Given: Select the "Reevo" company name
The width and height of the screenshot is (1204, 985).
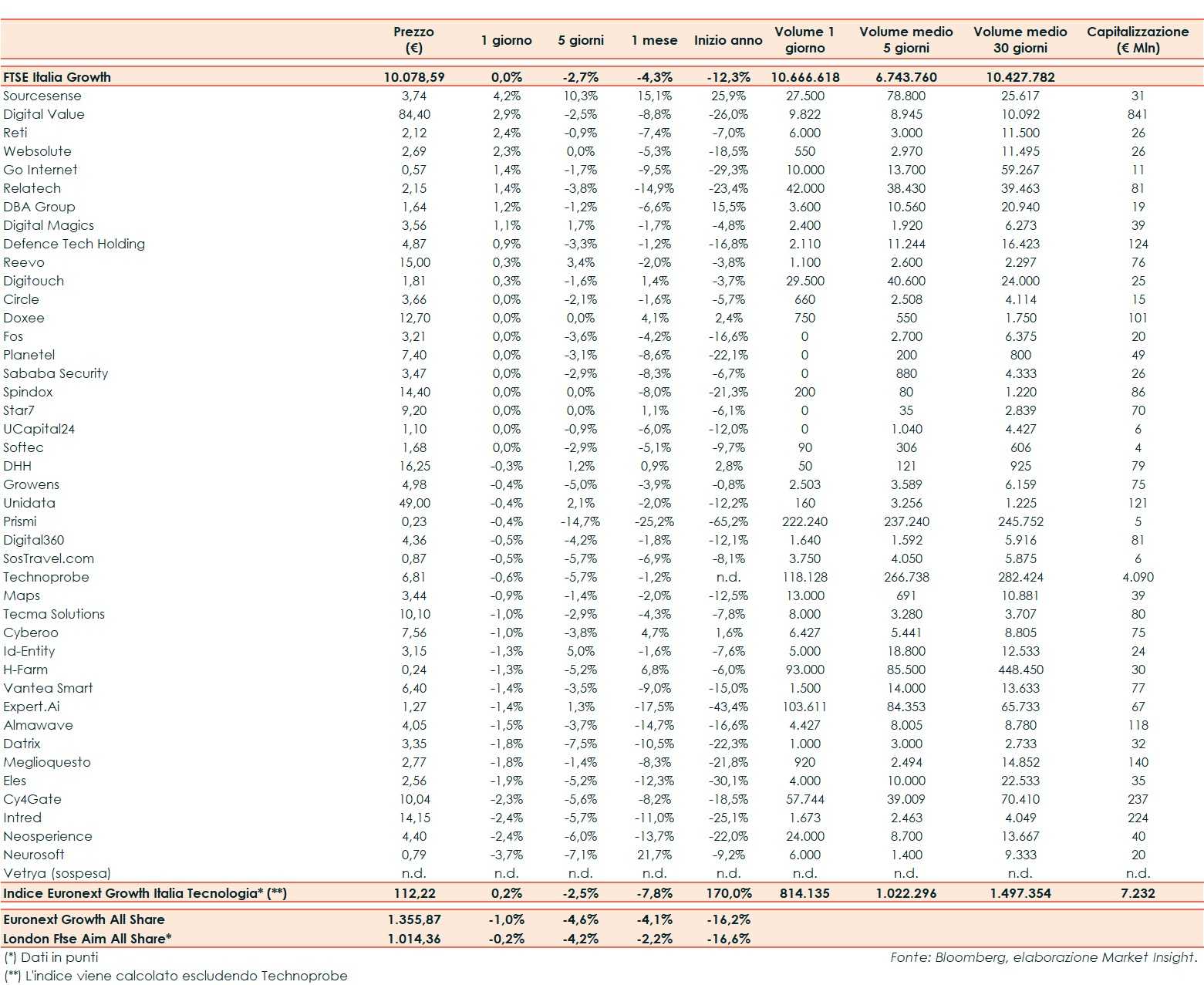Looking at the screenshot, I should pyautogui.click(x=24, y=262).
